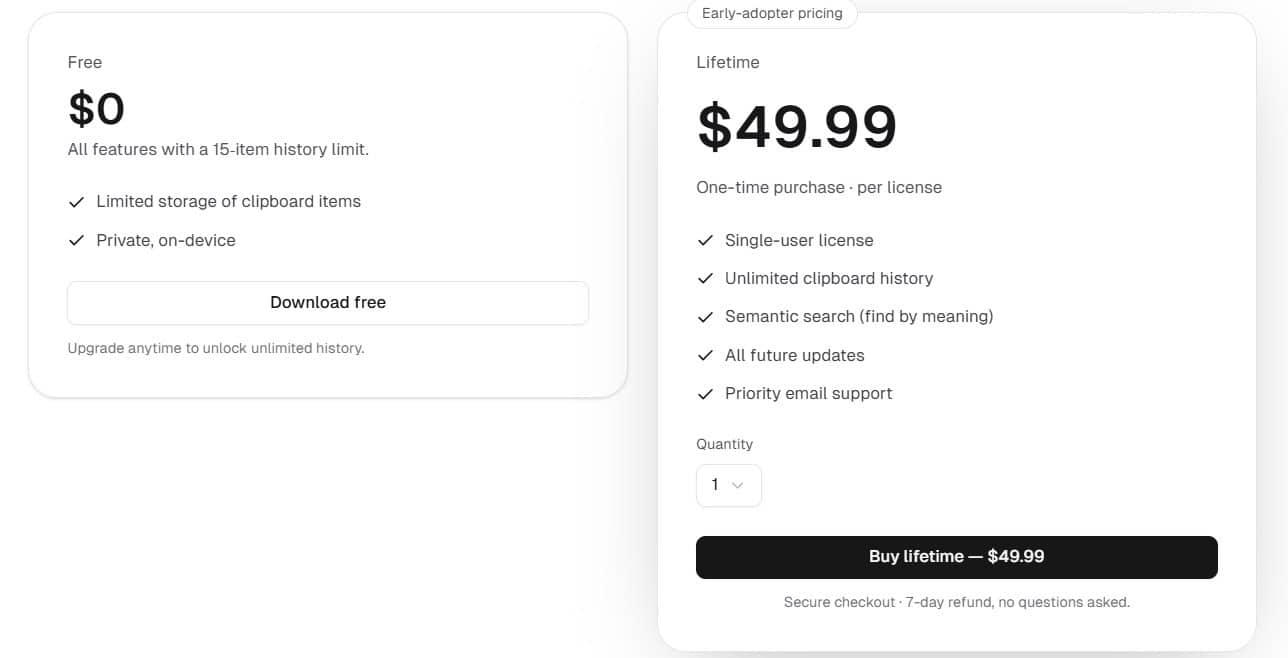Click the One-time purchase per license label

point(819,187)
